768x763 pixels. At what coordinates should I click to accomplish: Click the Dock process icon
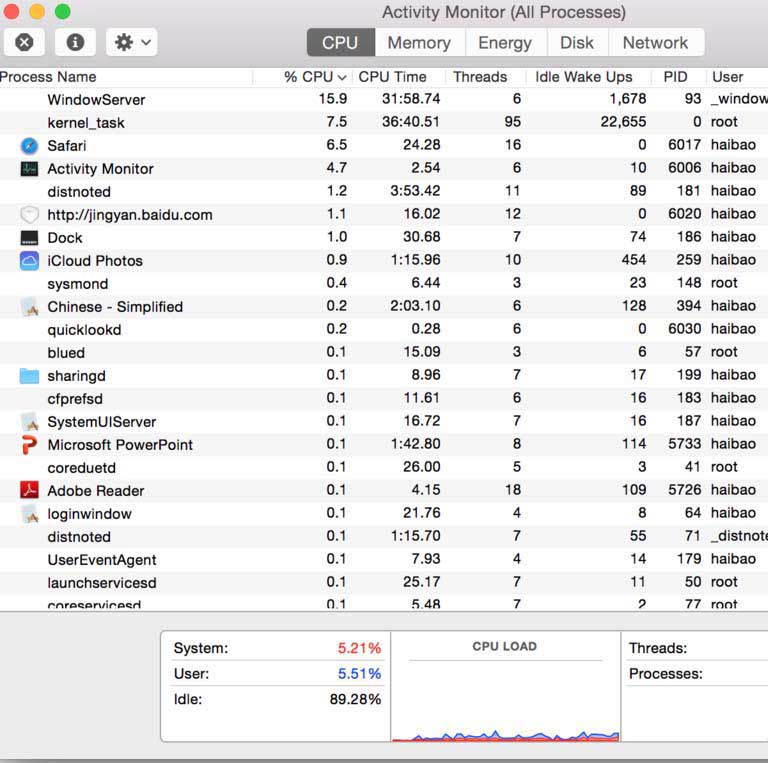29,238
